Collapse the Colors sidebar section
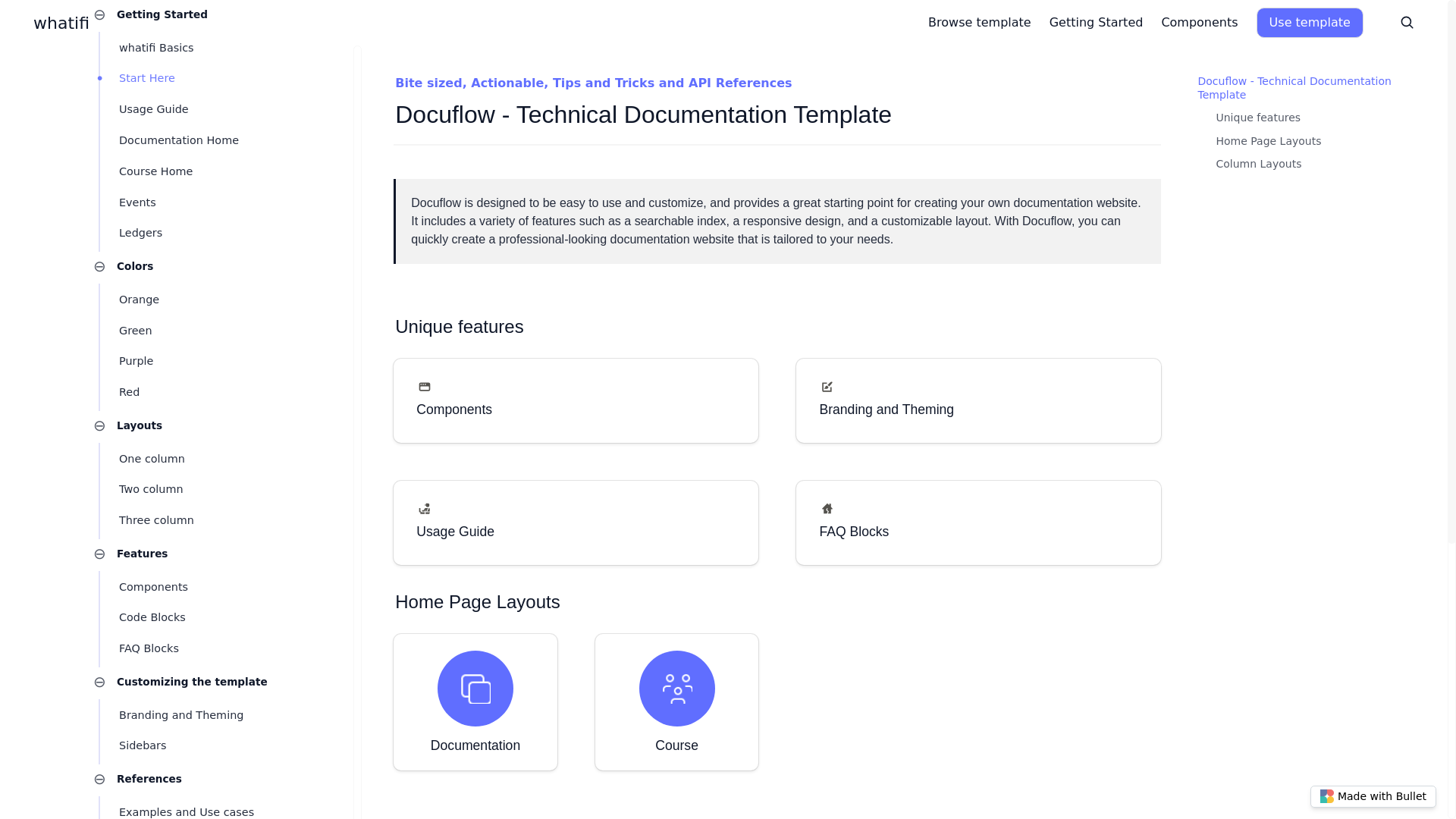Screen dimensions: 1456x819 point(99,266)
